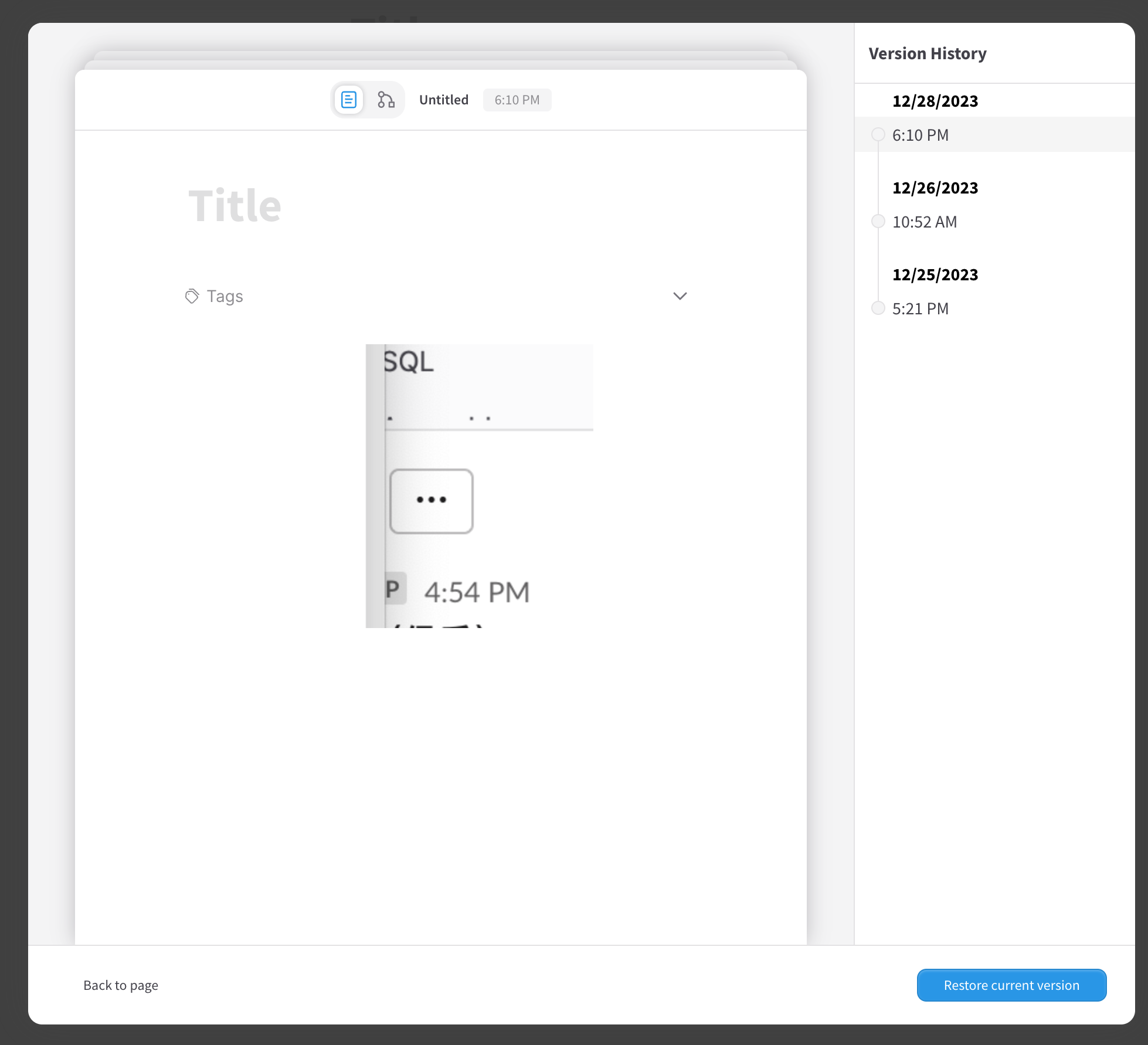Open the 12/25/2023 date group
Screen dimensions: 1148x1045
[935, 274]
